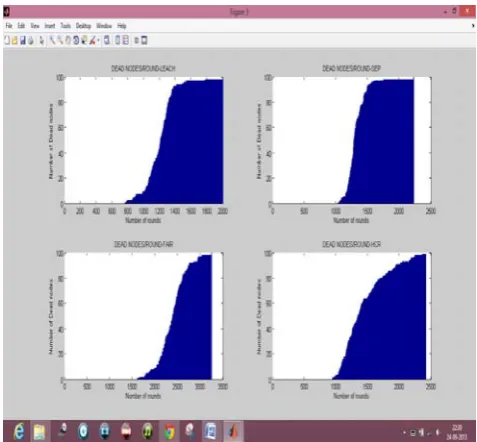The width and height of the screenshot is (477, 442).
Task: Click the Show Plot Tools icon
Action: (144, 40)
